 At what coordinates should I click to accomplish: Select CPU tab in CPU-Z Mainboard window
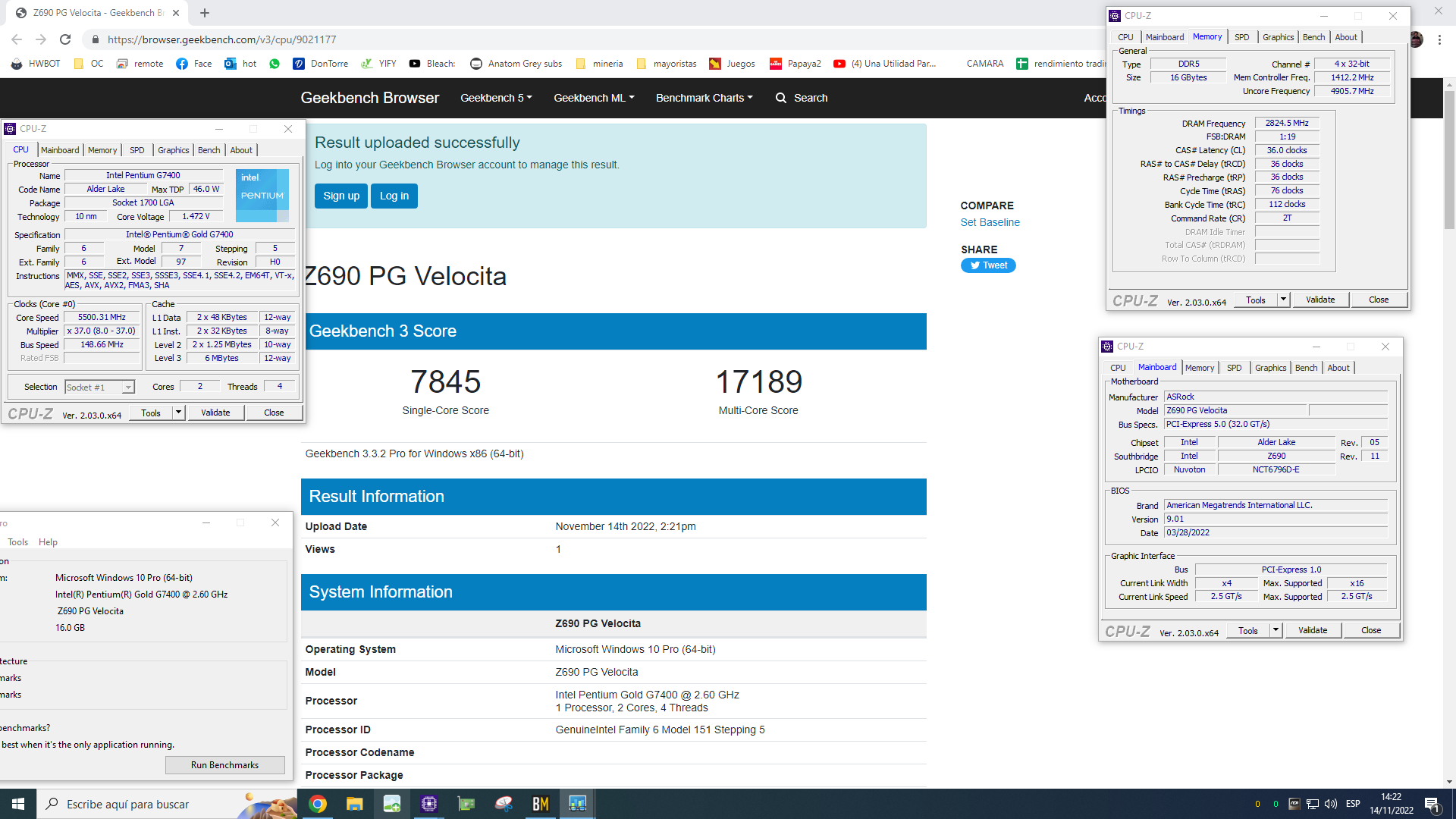click(1118, 368)
